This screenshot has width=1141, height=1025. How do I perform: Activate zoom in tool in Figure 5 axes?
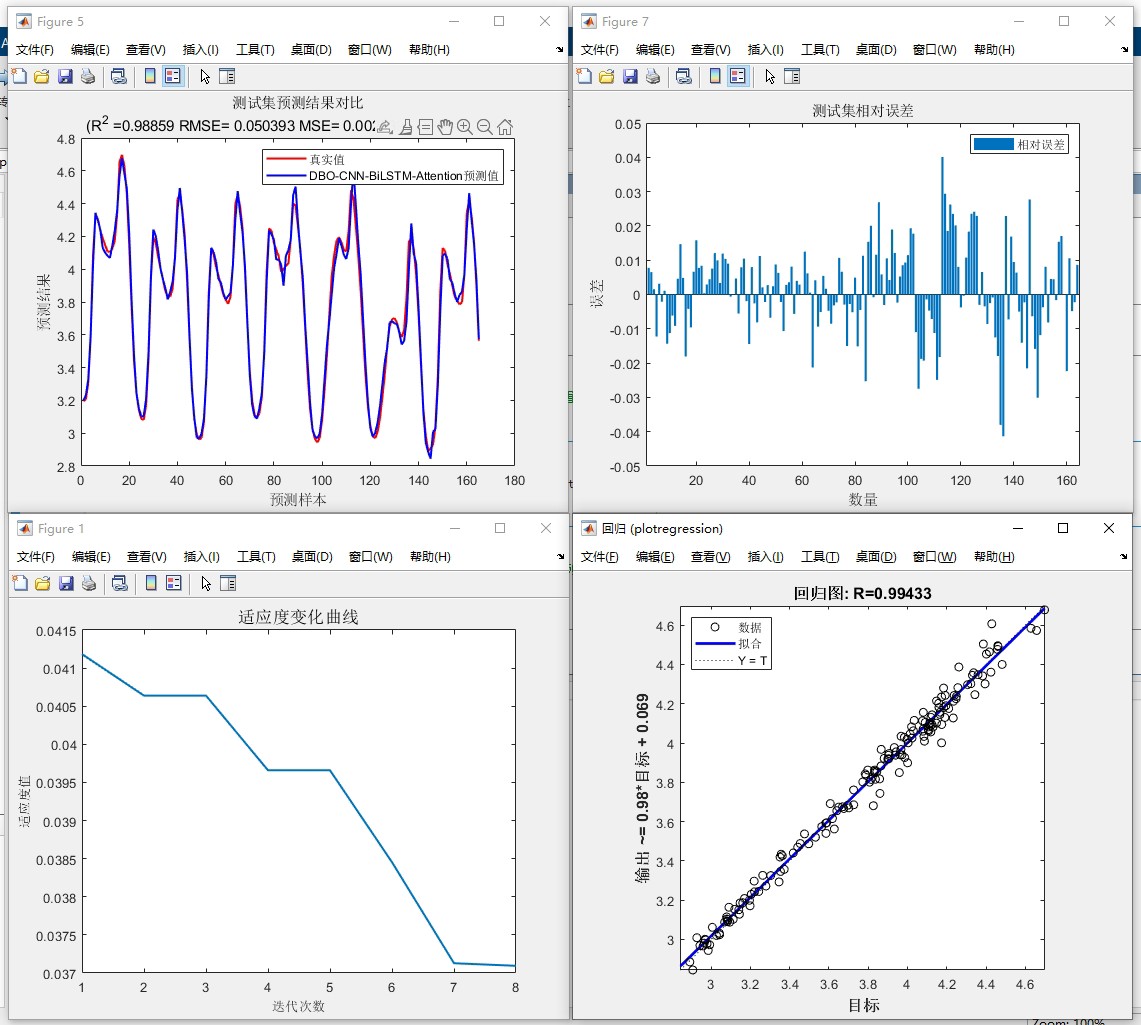coord(464,127)
